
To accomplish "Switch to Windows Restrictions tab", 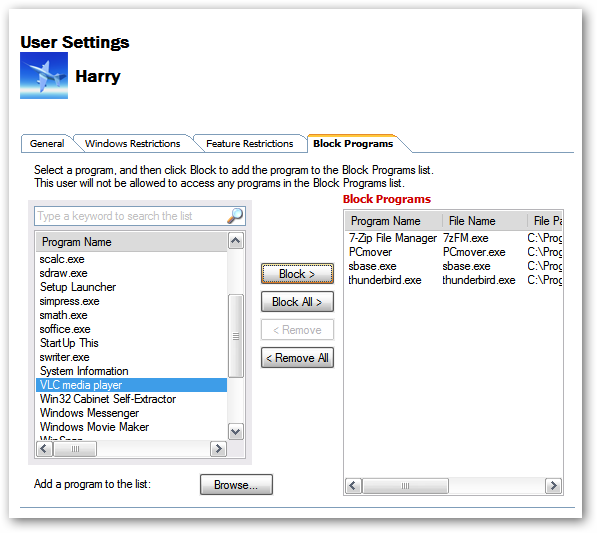I will point(132,144).
